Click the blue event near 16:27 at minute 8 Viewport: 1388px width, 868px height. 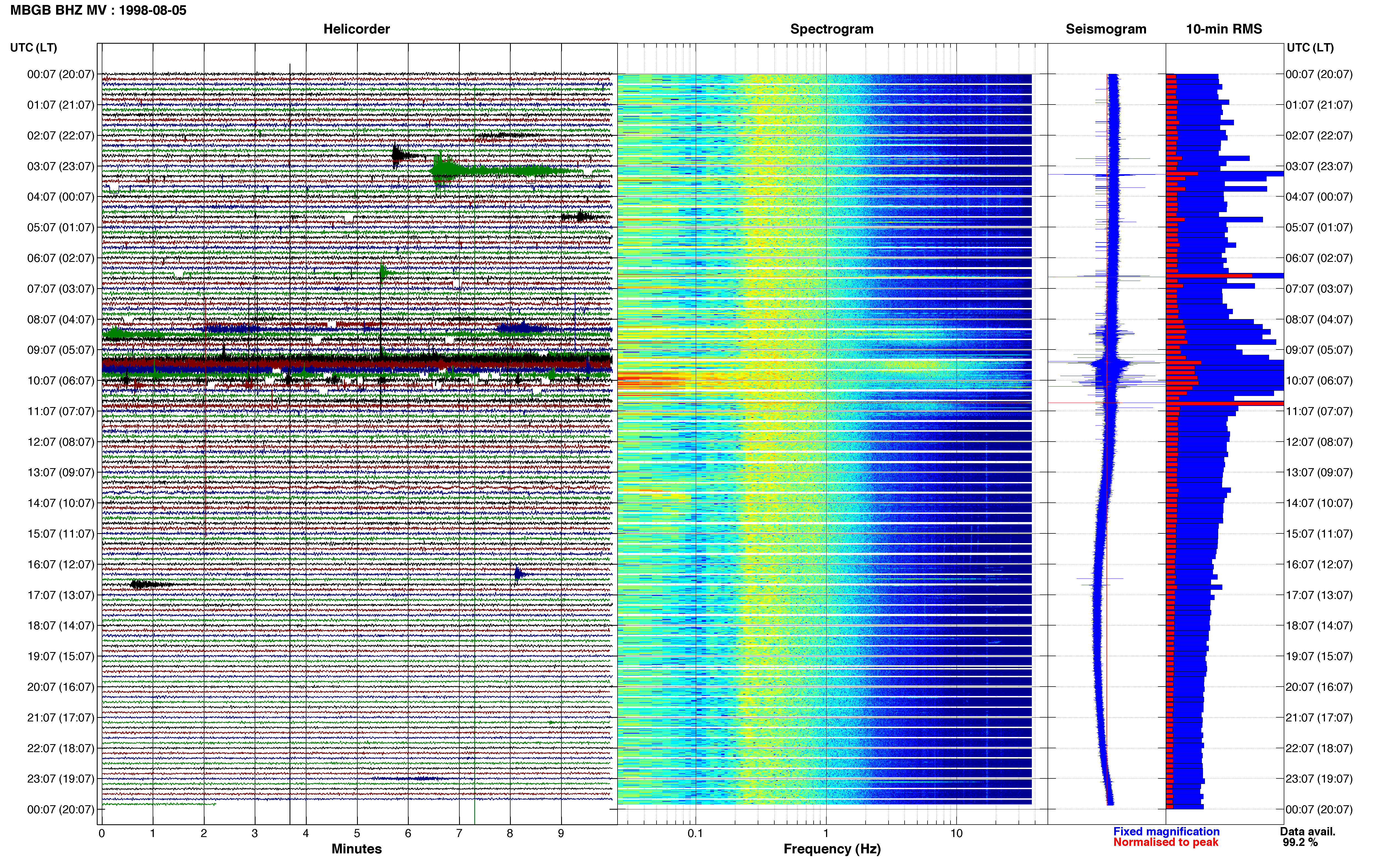tap(519, 574)
